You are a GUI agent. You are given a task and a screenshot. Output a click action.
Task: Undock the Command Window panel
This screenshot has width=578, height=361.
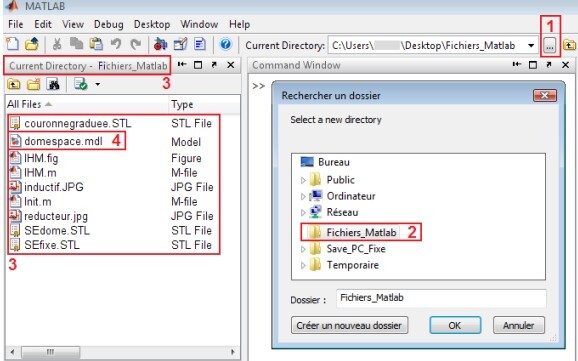549,65
